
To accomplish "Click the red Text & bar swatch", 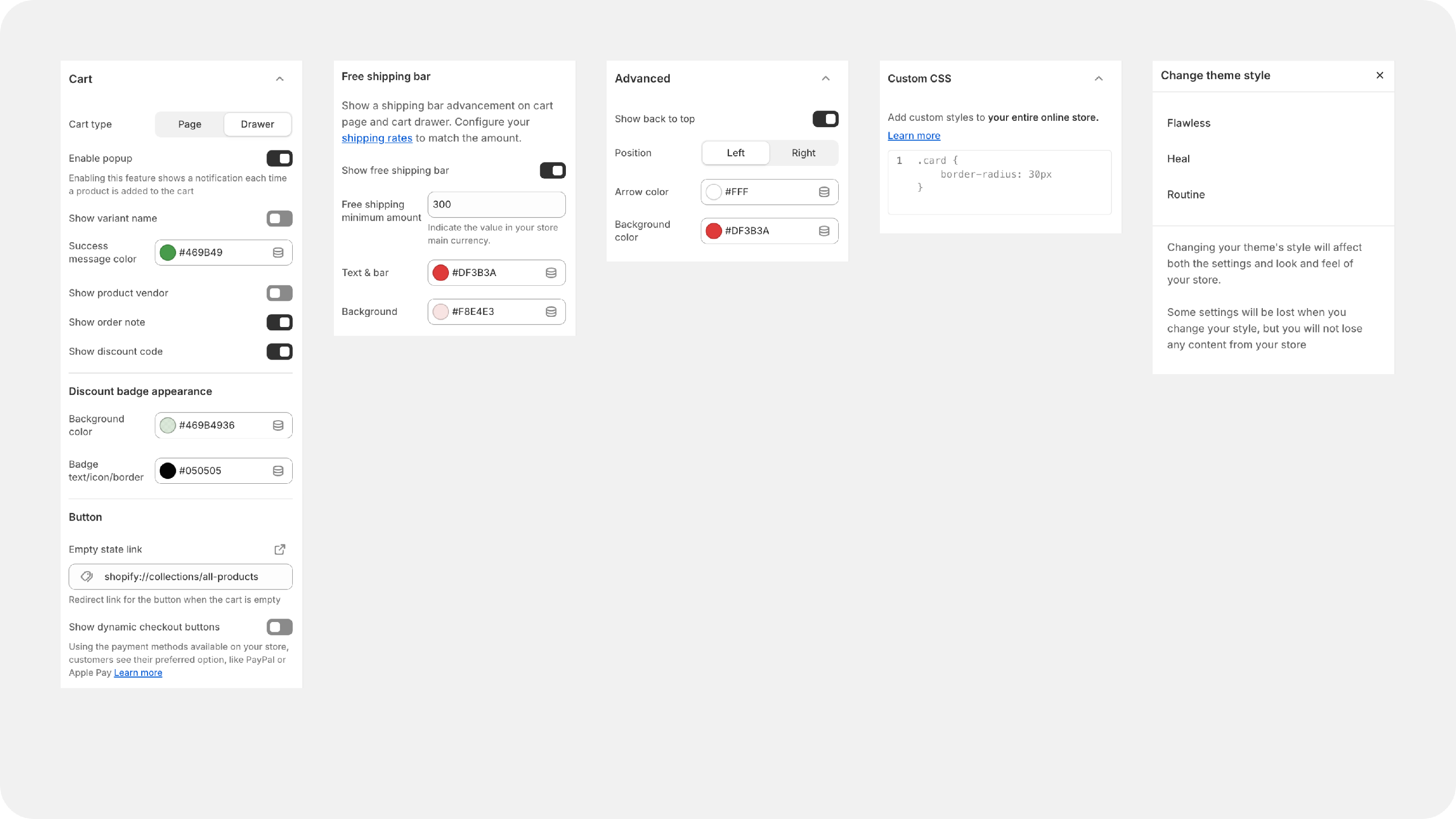I will click(x=441, y=273).
